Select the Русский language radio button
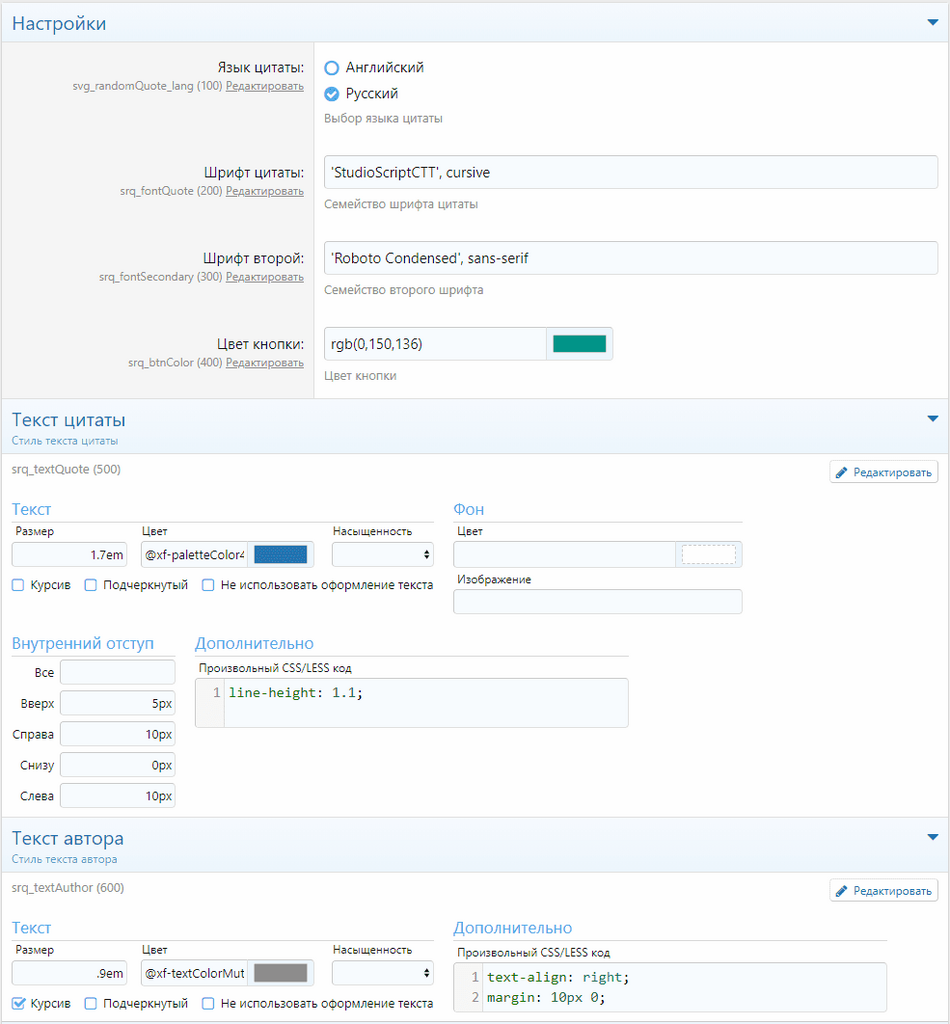Image resolution: width=950 pixels, height=1024 pixels. coord(332,94)
